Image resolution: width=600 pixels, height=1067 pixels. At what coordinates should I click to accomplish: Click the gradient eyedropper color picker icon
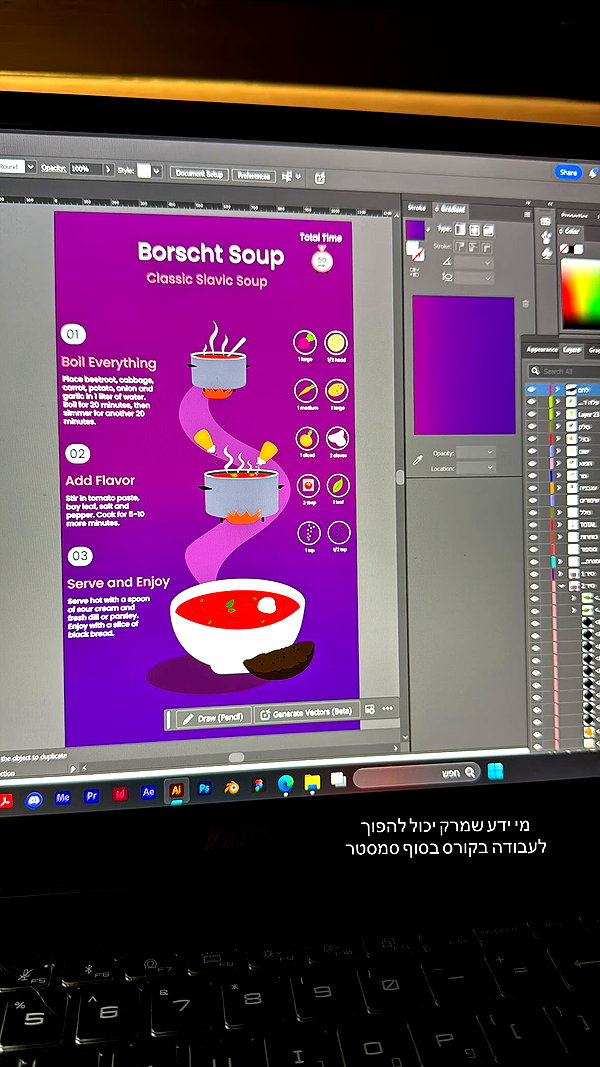pyautogui.click(x=418, y=460)
